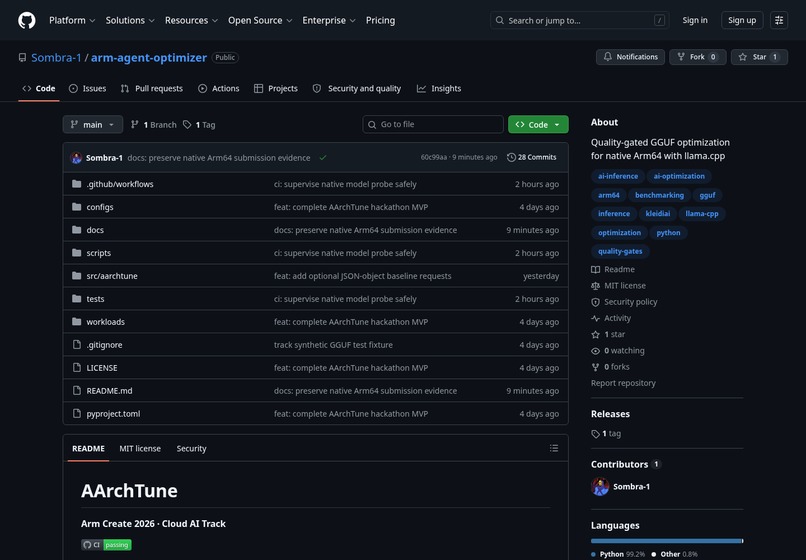Switch to the Issues tab
This screenshot has width=806, height=560.
[87, 88]
